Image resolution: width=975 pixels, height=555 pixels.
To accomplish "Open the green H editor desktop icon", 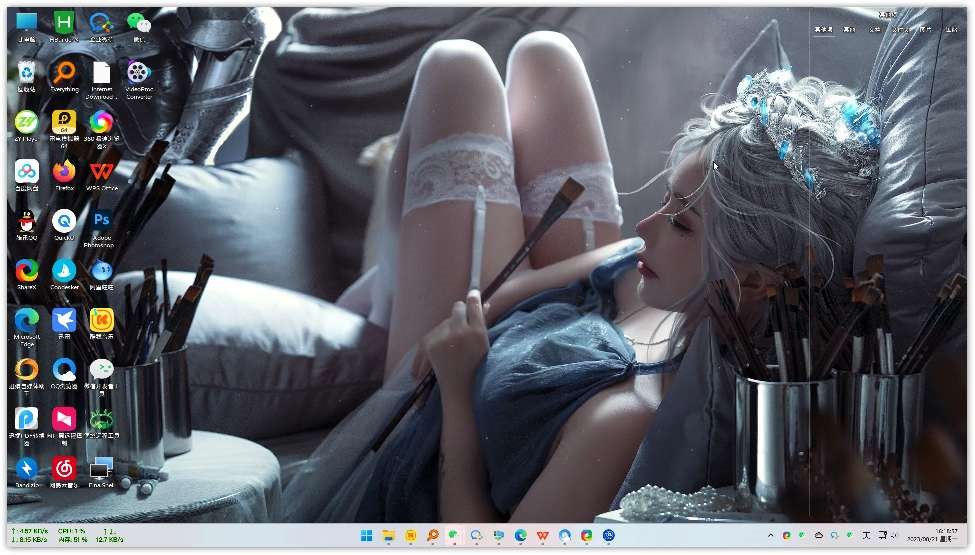I will click(64, 23).
